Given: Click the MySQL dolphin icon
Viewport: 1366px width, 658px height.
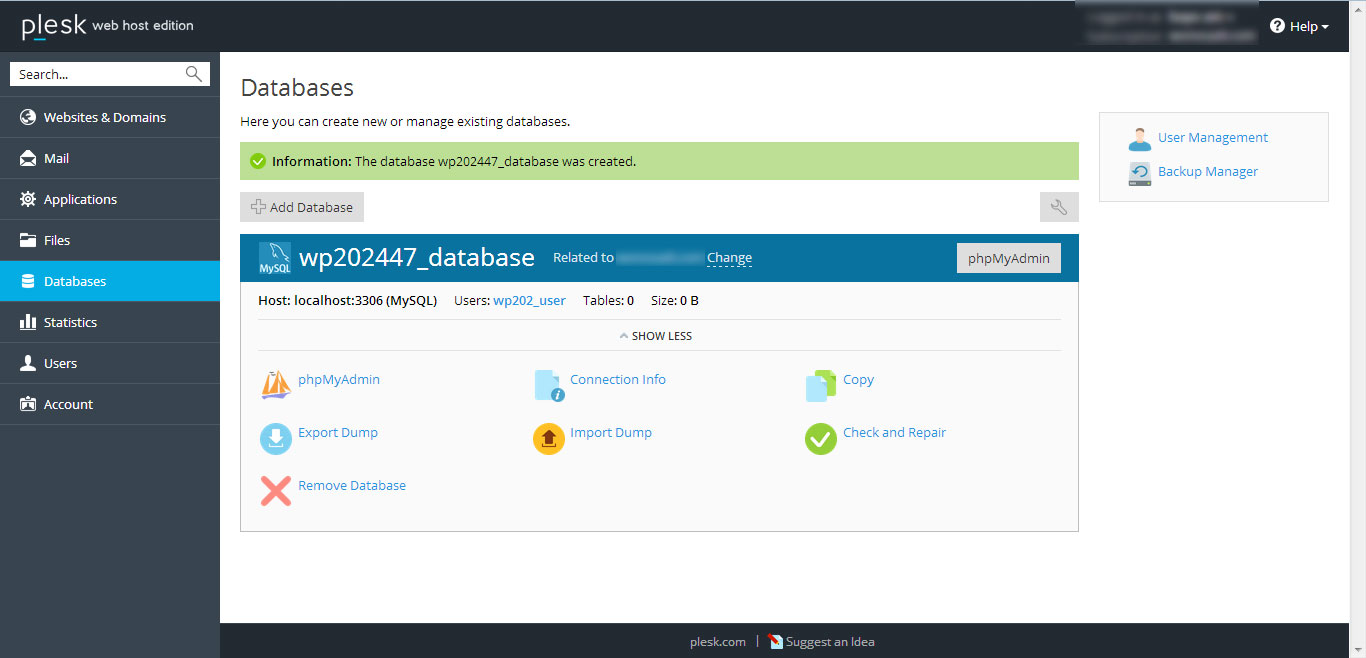Looking at the screenshot, I should 275,258.
